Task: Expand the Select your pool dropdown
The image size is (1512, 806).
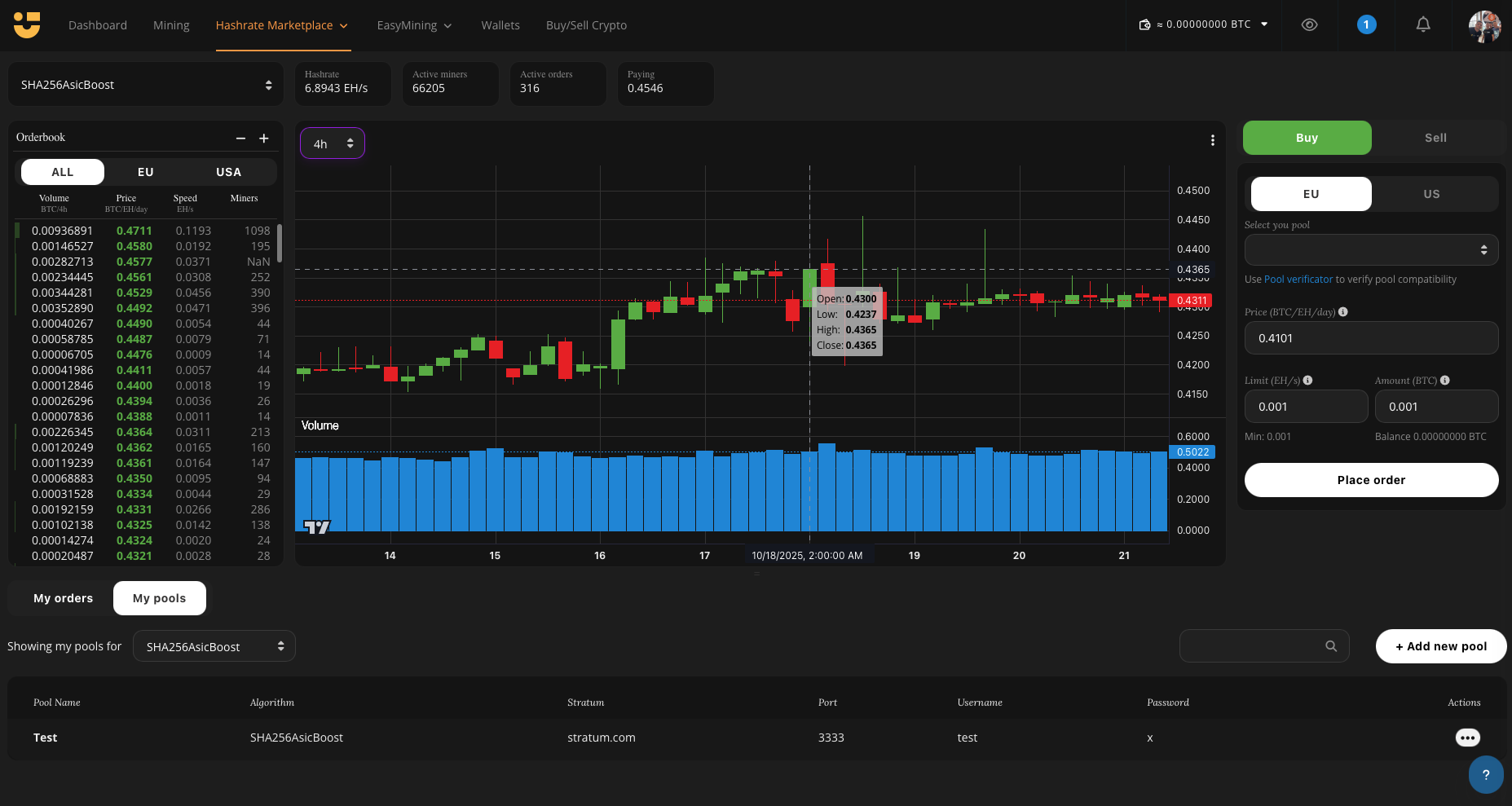Action: [1370, 250]
